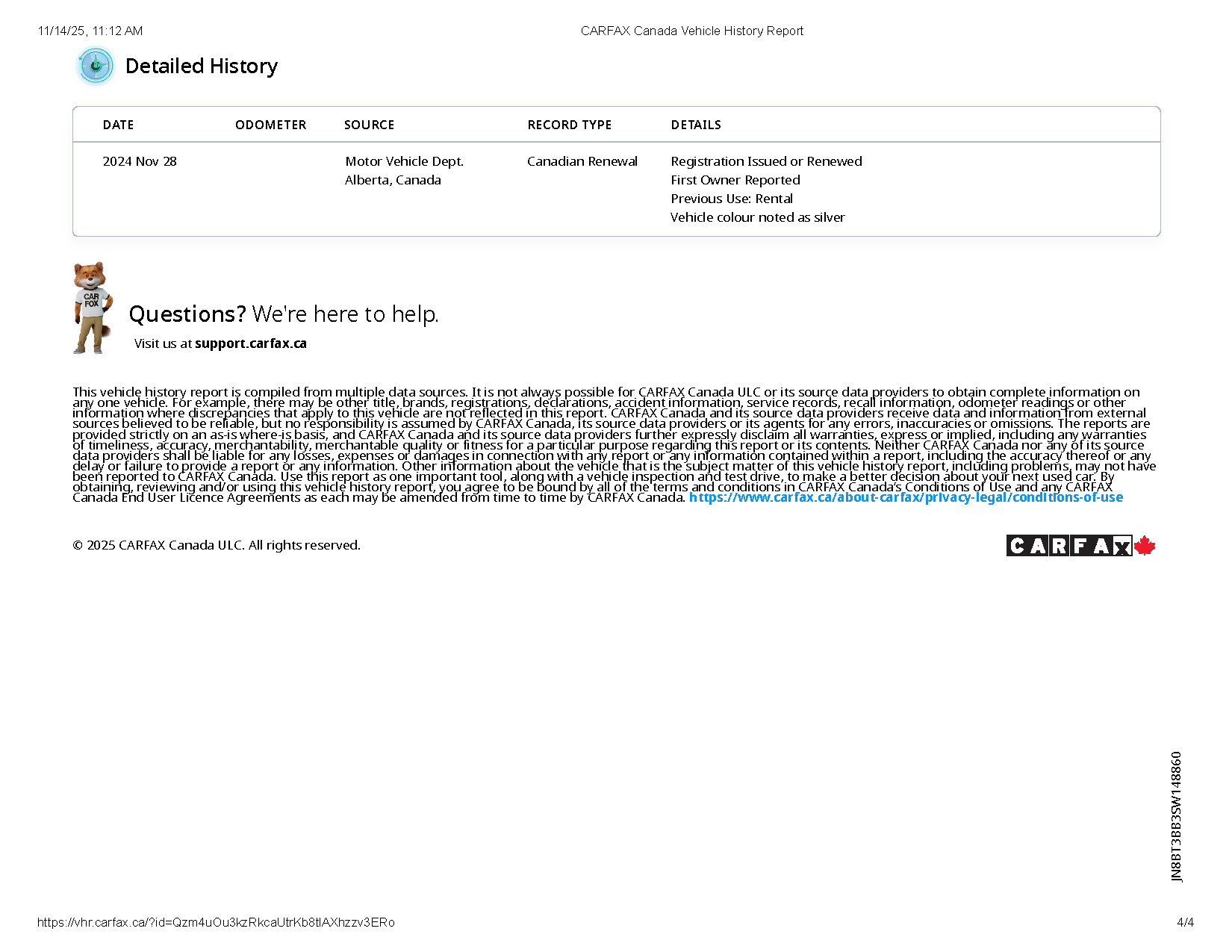The height and width of the screenshot is (952, 1232).
Task: Click the ODOMETER column header
Action: click(x=270, y=125)
